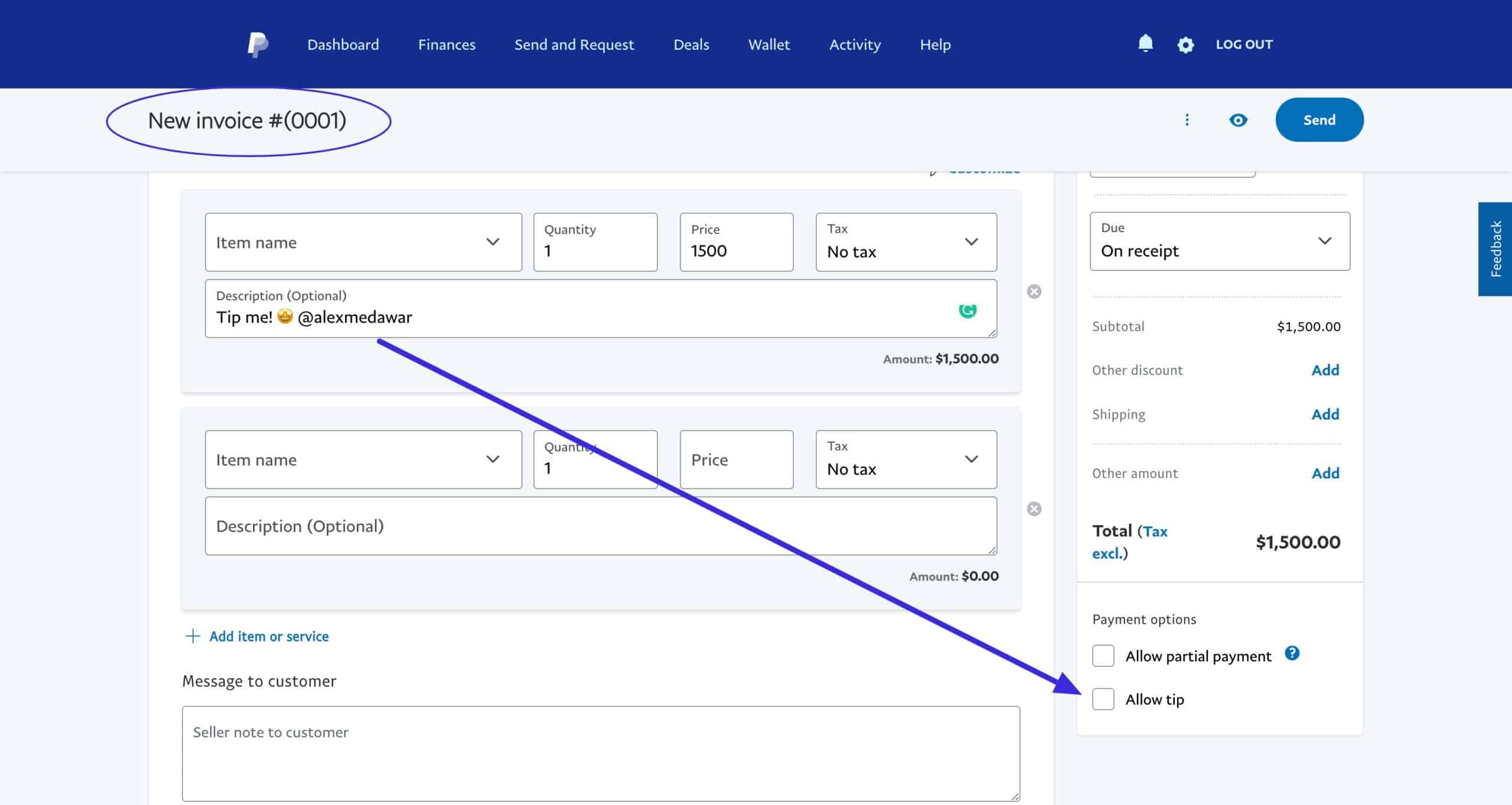Image resolution: width=1512 pixels, height=805 pixels.
Task: Click the PayPal logo icon
Action: (258, 44)
